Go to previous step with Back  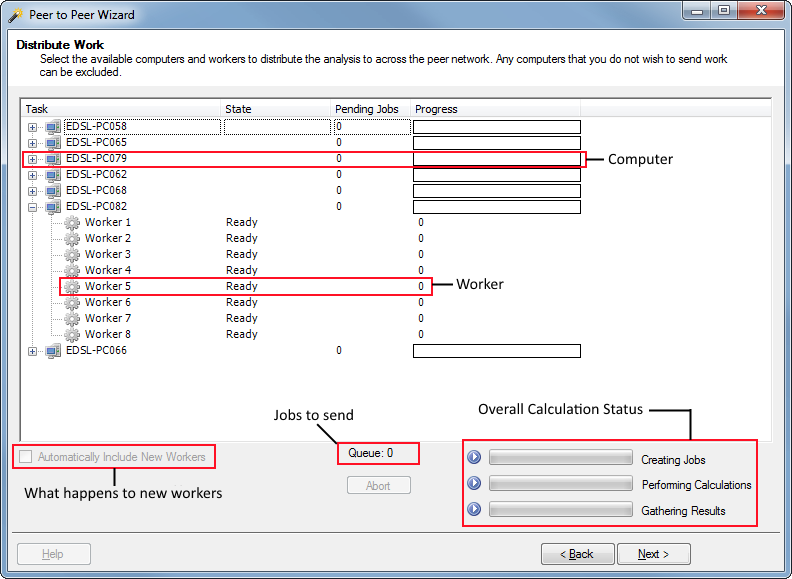point(577,554)
